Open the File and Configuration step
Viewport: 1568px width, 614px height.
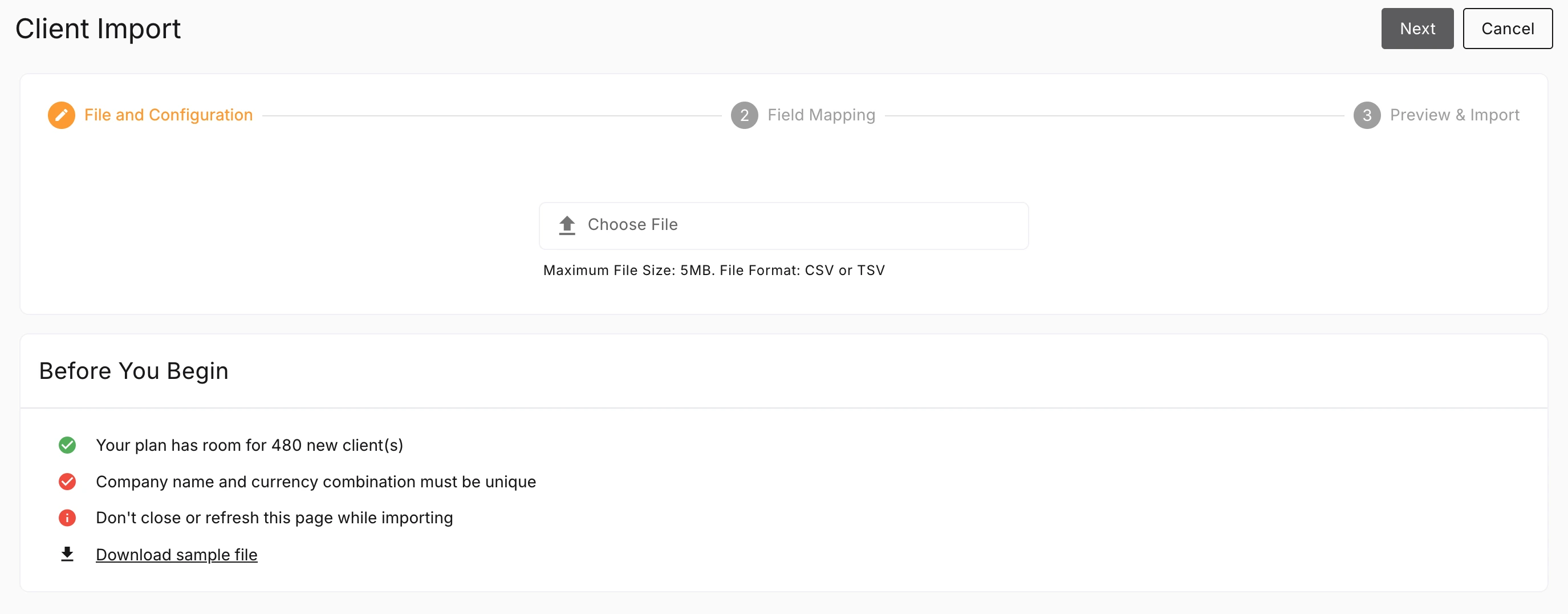pyautogui.click(x=169, y=115)
